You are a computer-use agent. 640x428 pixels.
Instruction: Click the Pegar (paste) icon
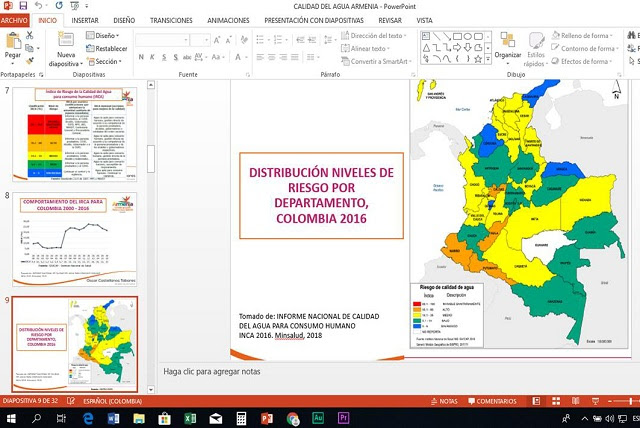13,43
